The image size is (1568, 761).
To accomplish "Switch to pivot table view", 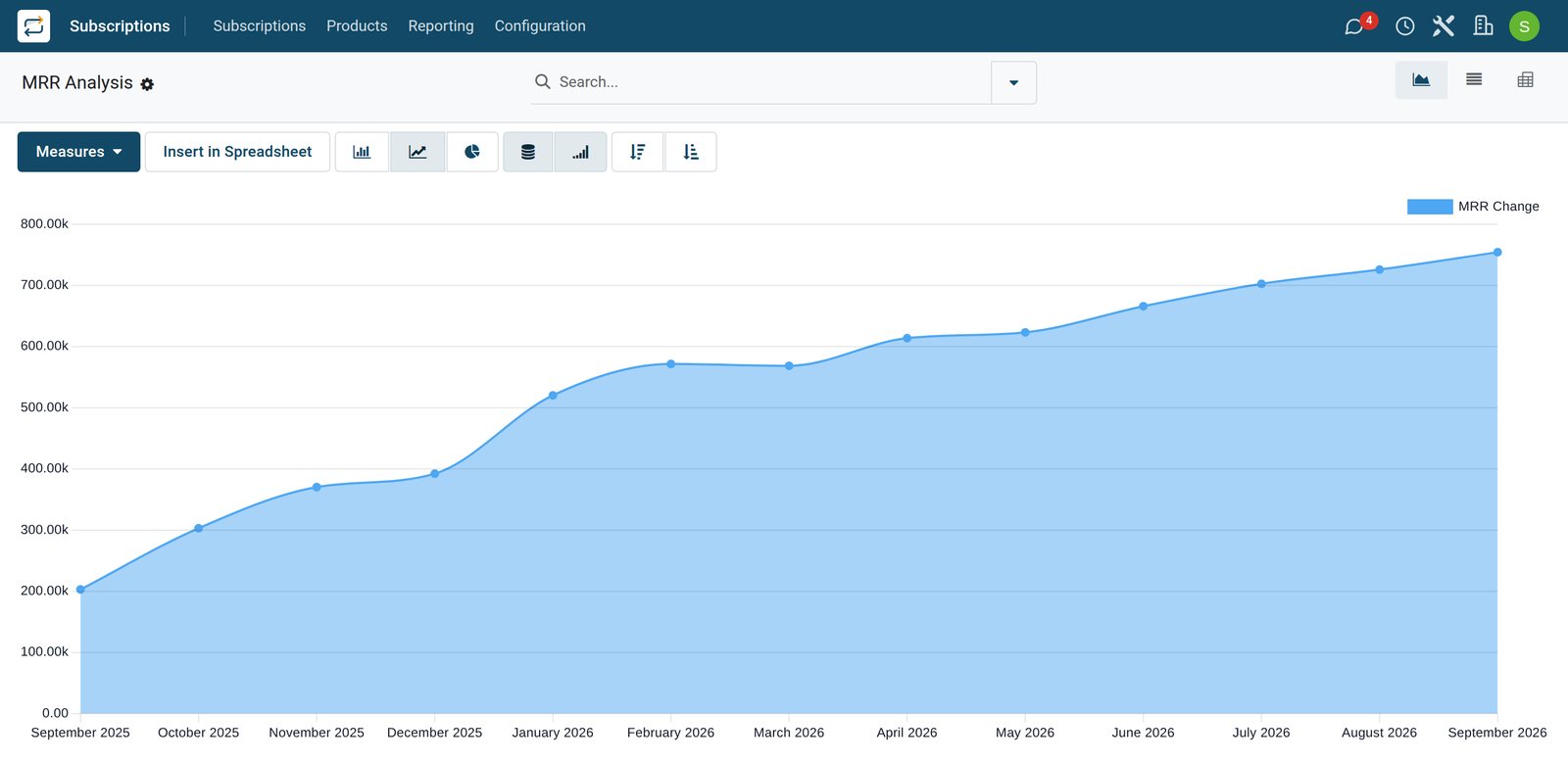I will click(x=1526, y=80).
